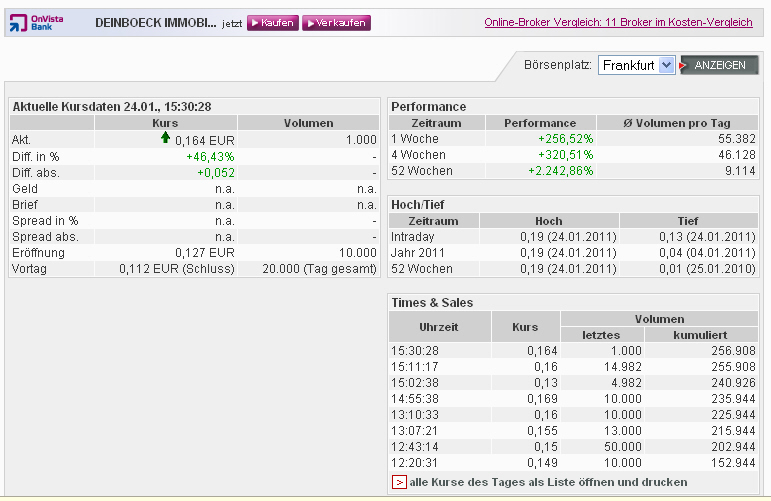
Task: Click the Uhrzeit column header
Action: (439, 327)
